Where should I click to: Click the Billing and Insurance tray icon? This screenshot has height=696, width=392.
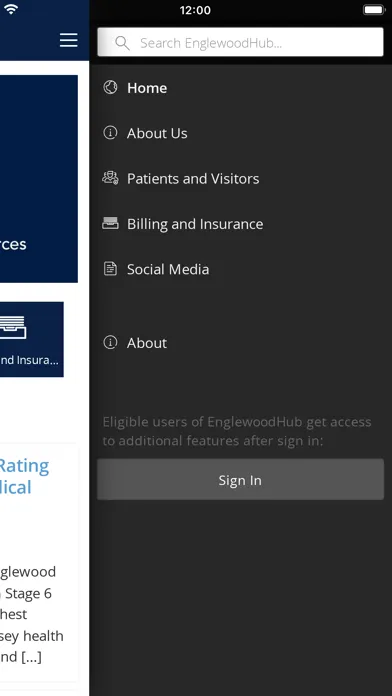[110, 223]
